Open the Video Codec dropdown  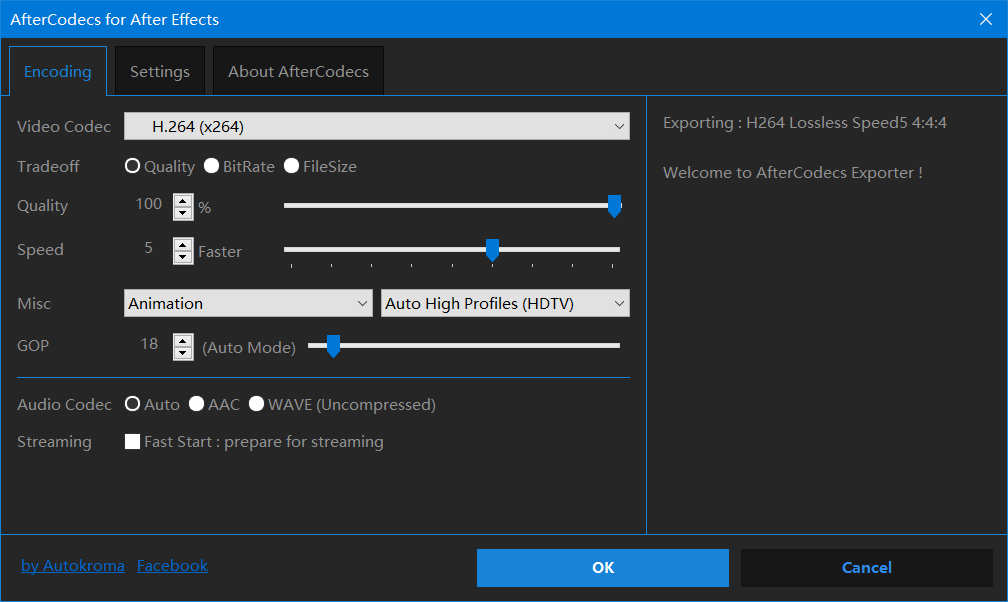pyautogui.click(x=377, y=126)
